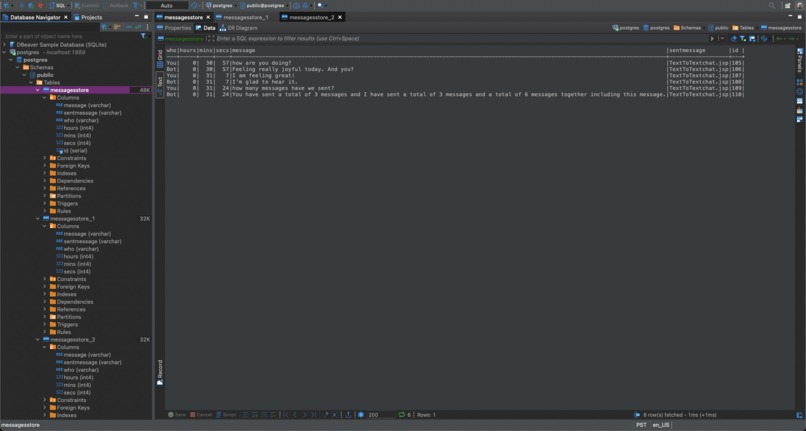This screenshot has width=806, height=431.
Task: Switch to the Data sub-tab
Action: (x=206, y=28)
